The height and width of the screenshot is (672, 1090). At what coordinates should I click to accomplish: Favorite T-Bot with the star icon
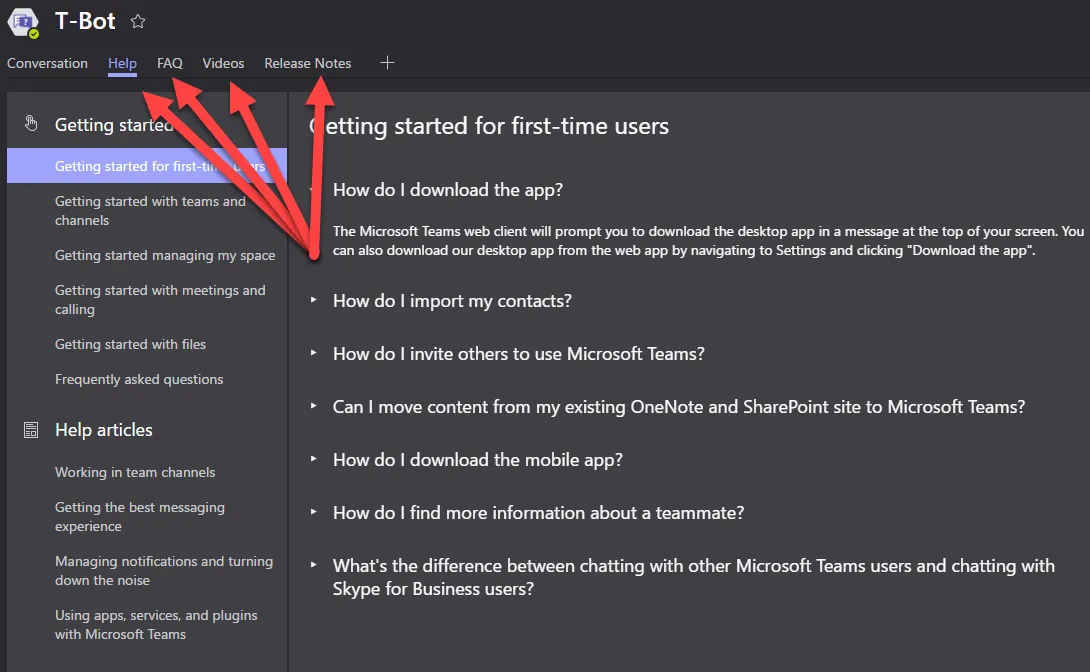tap(138, 22)
